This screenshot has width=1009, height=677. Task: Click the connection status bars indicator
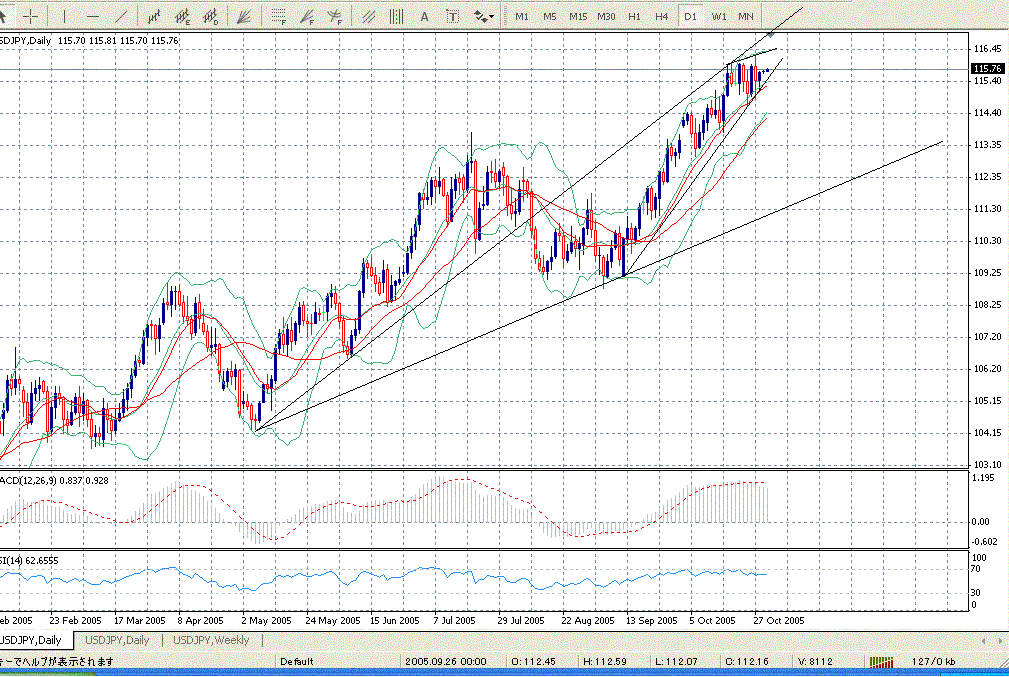(883, 661)
